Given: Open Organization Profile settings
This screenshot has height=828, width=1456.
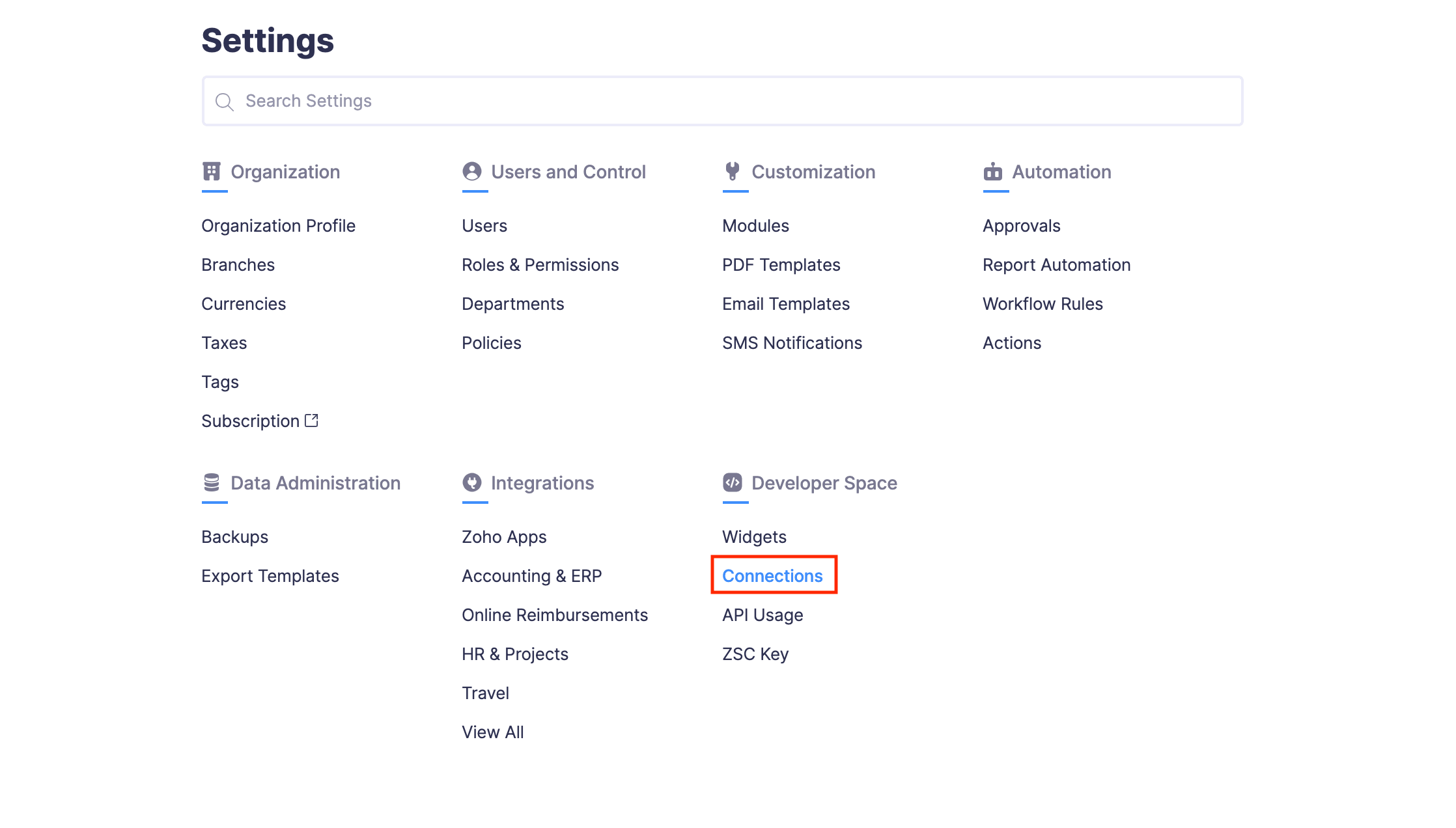Looking at the screenshot, I should point(278,226).
